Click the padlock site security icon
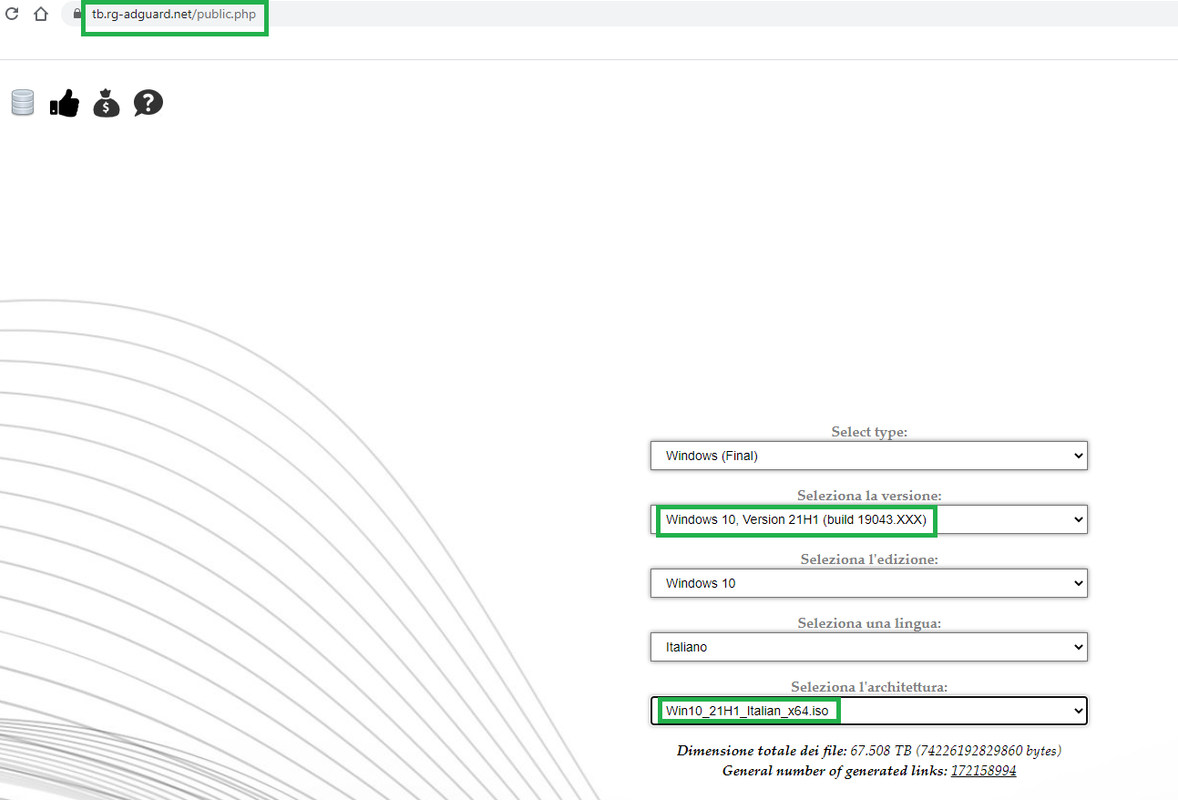This screenshot has height=800, width=1178. [x=77, y=14]
